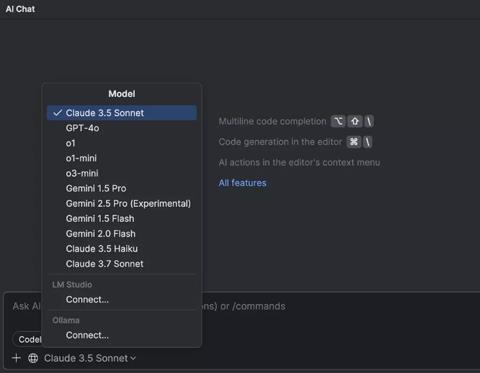Screen dimensions: 480x373
Task: Pick the o1-mini model
Action: pyautogui.click(x=122, y=158)
